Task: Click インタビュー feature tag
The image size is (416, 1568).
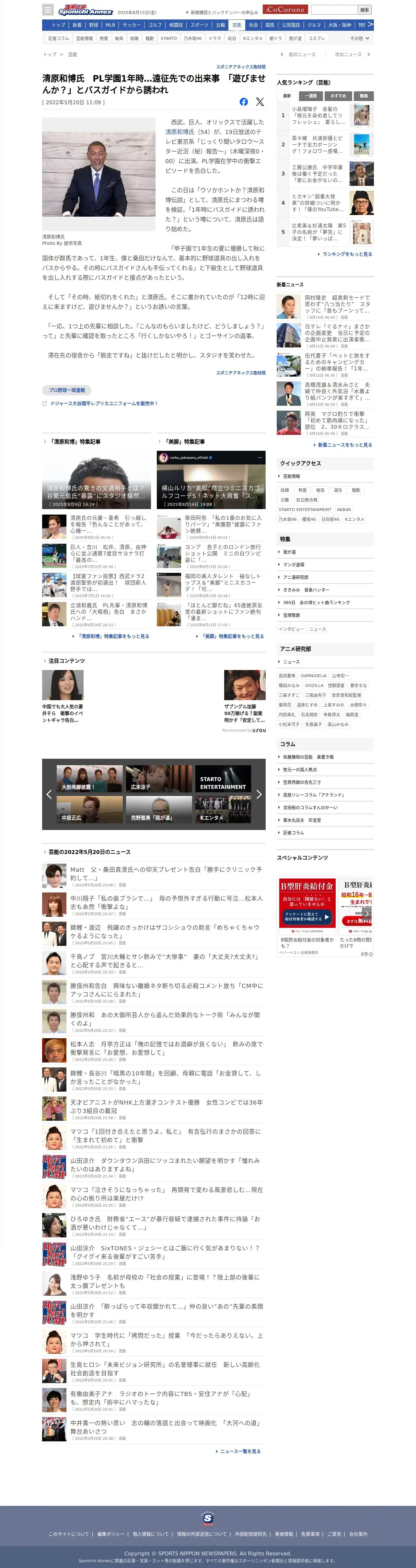Action: [291, 629]
